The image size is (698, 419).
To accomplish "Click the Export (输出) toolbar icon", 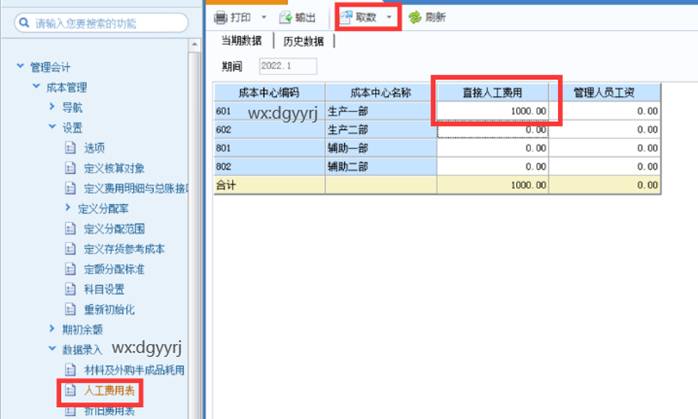I will [x=285, y=17].
